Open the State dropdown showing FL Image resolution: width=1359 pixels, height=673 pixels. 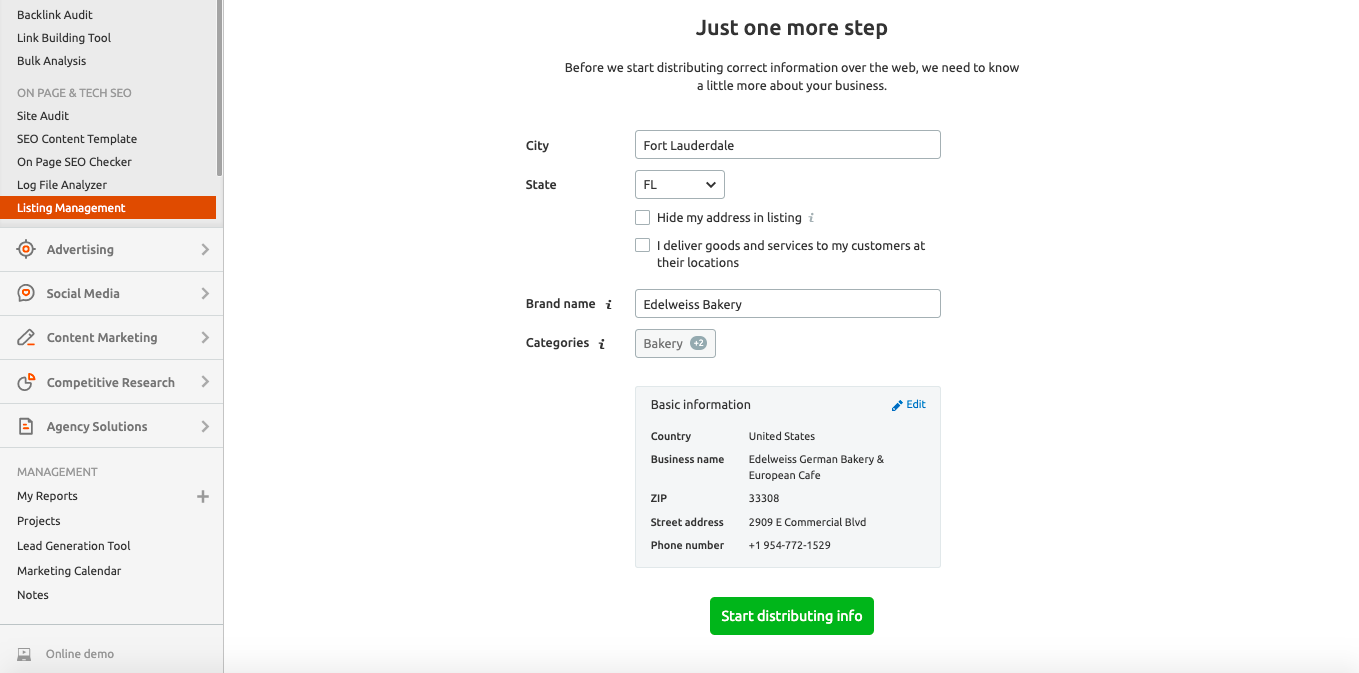point(679,185)
